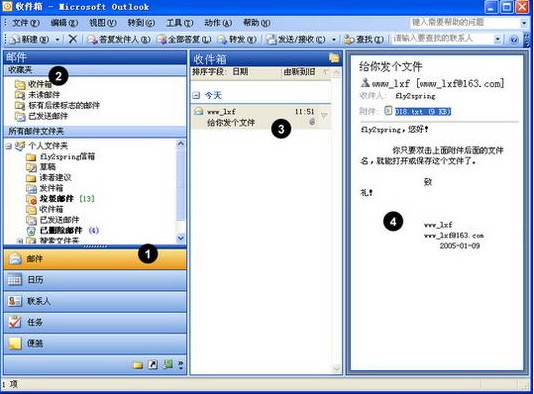The width and height of the screenshot is (534, 394).
Task: Select Inbox (收件箱) in Favorites
Action: click(x=33, y=84)
